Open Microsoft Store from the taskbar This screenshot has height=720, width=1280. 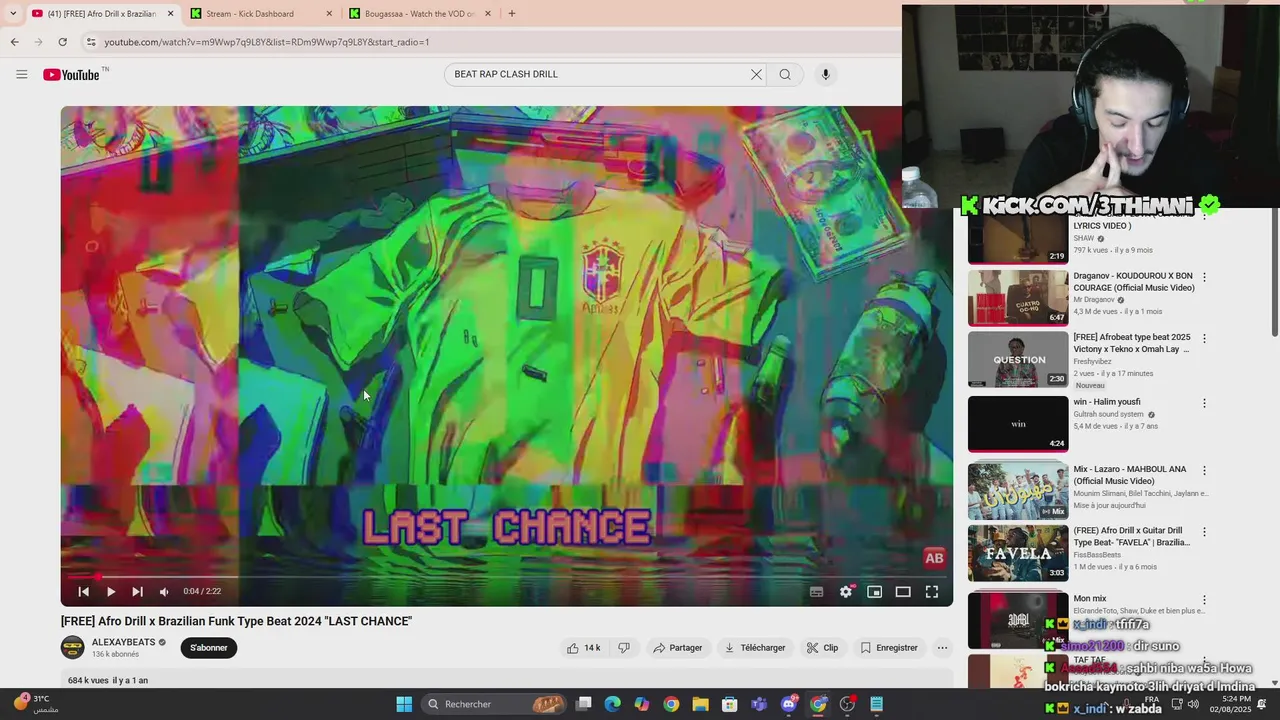[730, 704]
